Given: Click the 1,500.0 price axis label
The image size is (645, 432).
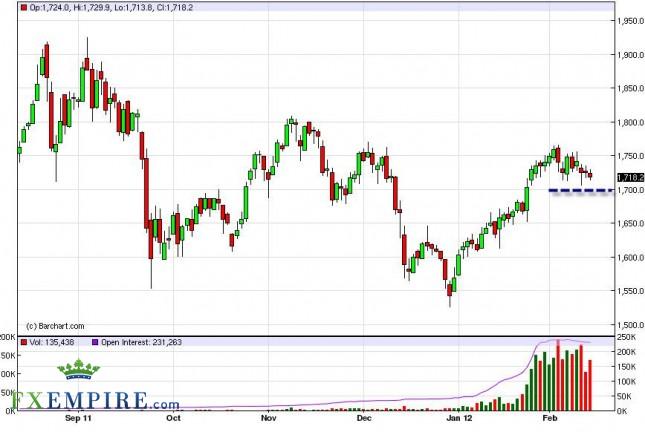Looking at the screenshot, I should (x=630, y=325).
